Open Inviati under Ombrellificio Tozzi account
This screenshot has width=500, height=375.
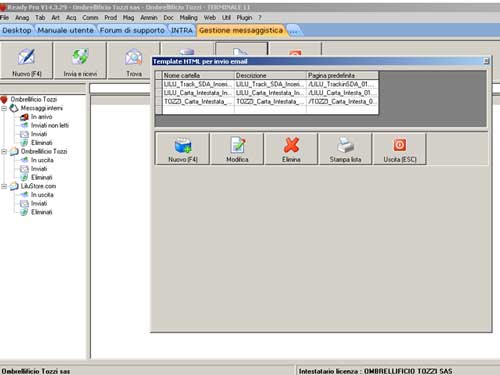point(39,169)
